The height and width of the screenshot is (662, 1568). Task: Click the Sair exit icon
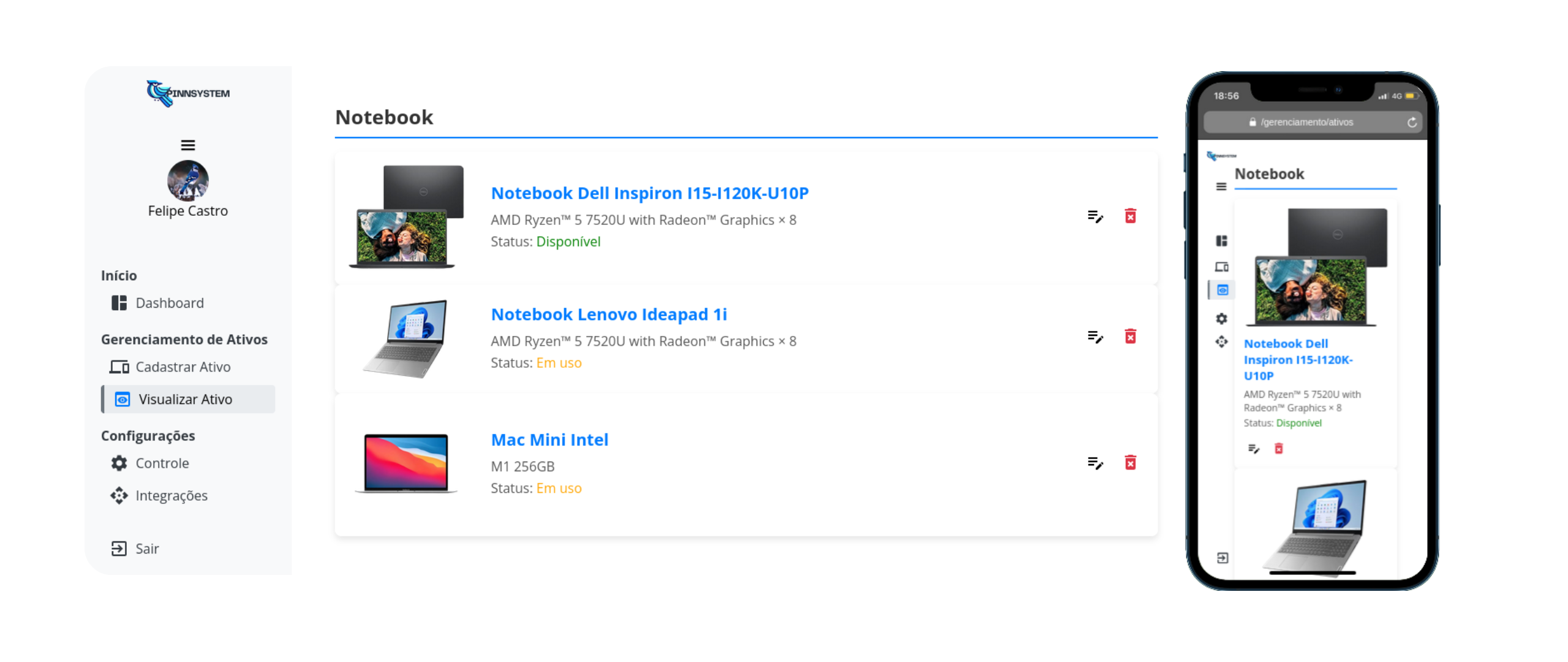pyautogui.click(x=119, y=548)
